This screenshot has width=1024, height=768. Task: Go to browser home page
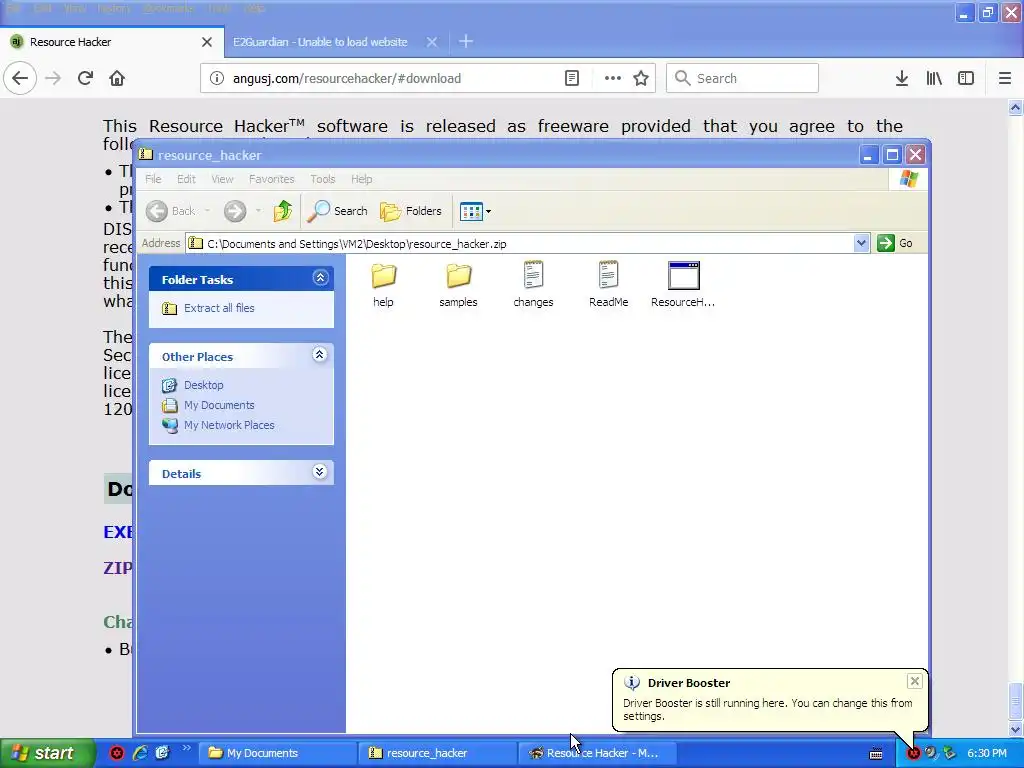[117, 78]
